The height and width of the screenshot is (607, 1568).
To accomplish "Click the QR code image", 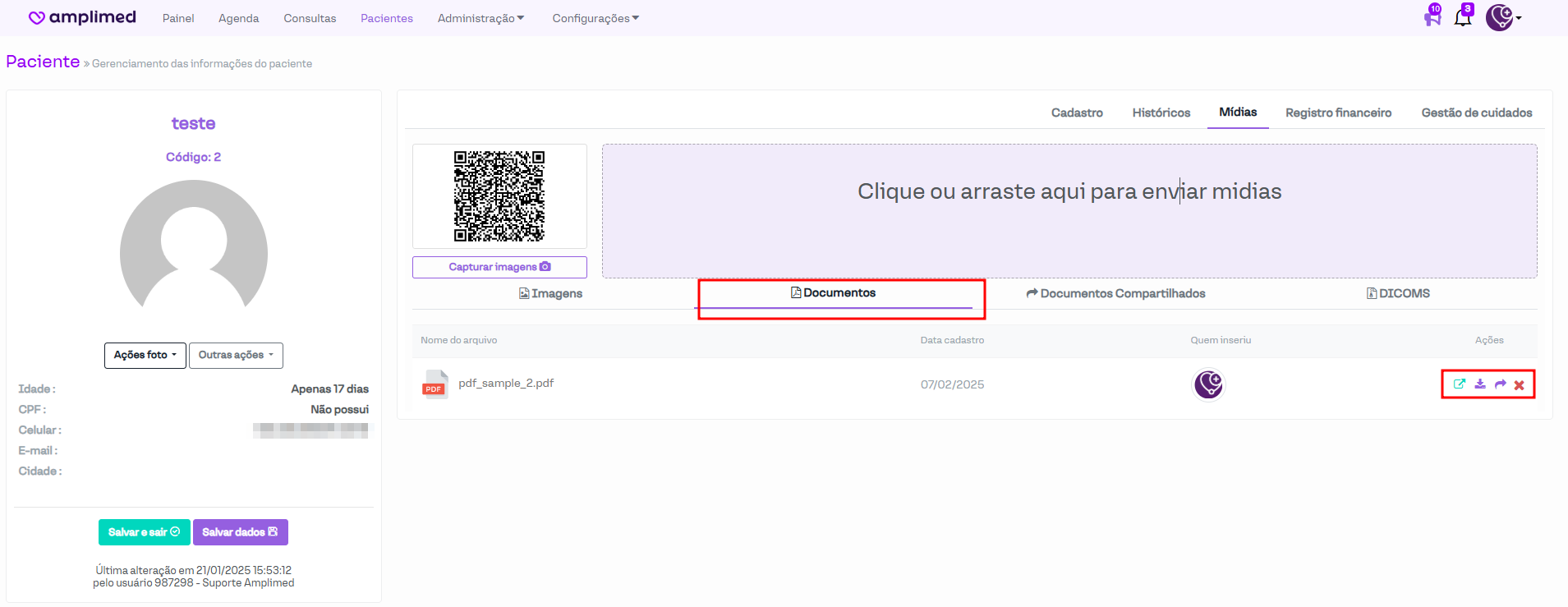I will point(499,195).
